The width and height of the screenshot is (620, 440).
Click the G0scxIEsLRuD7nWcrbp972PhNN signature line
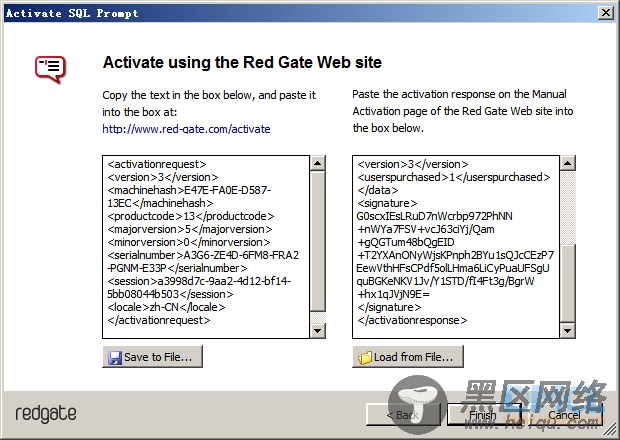click(434, 216)
